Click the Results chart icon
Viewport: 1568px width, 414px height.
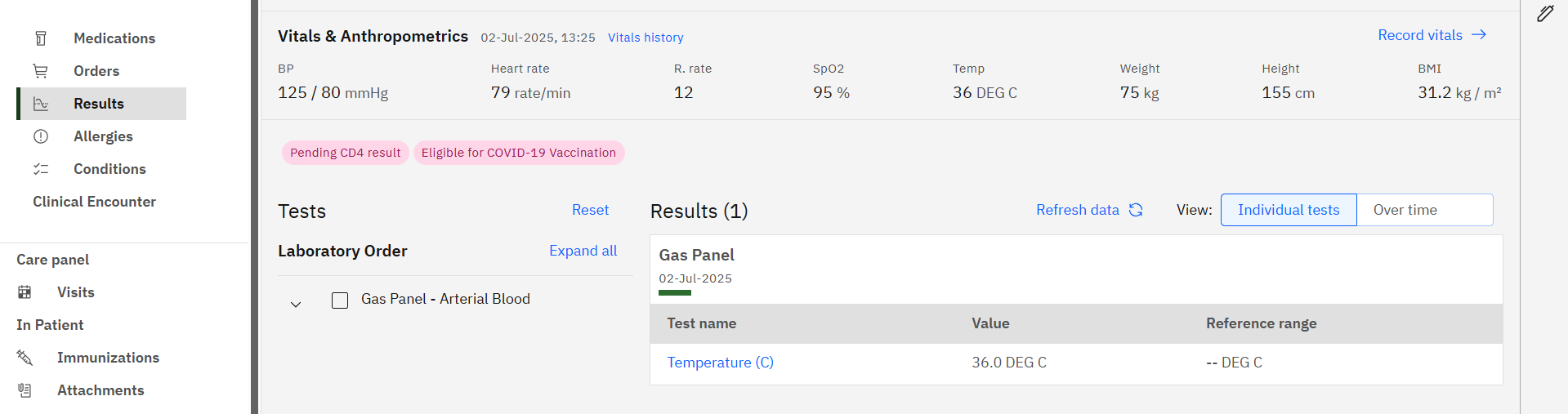41,104
